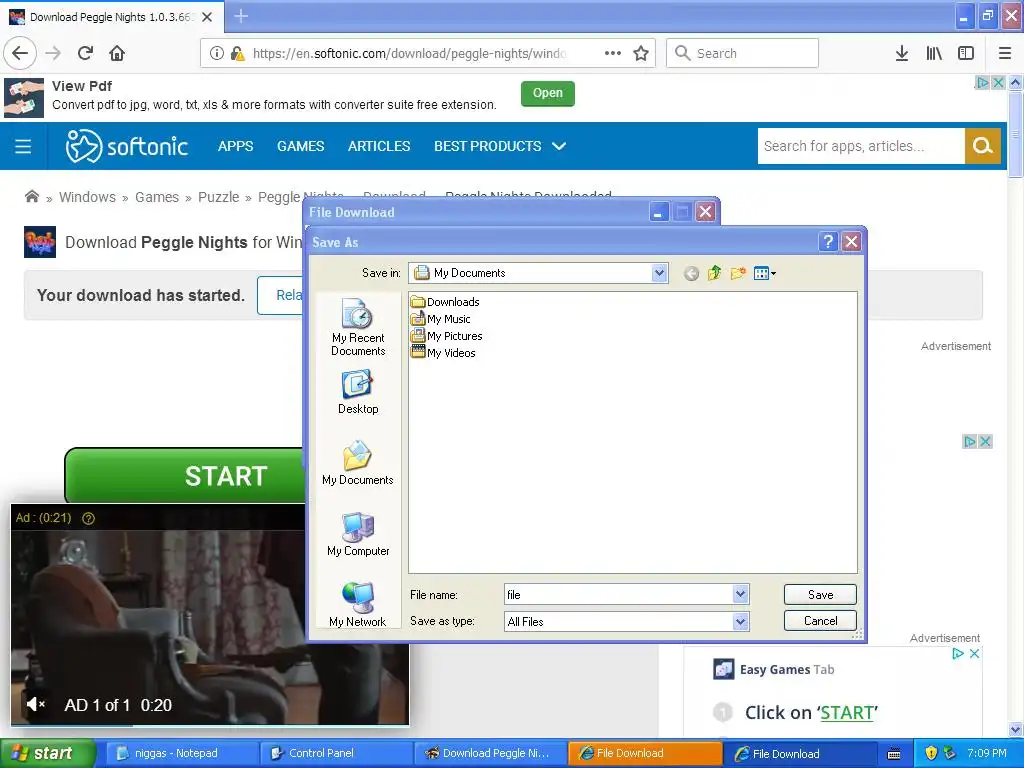Expand the Save in folder dropdown
The height and width of the screenshot is (768, 1024).
660,273
